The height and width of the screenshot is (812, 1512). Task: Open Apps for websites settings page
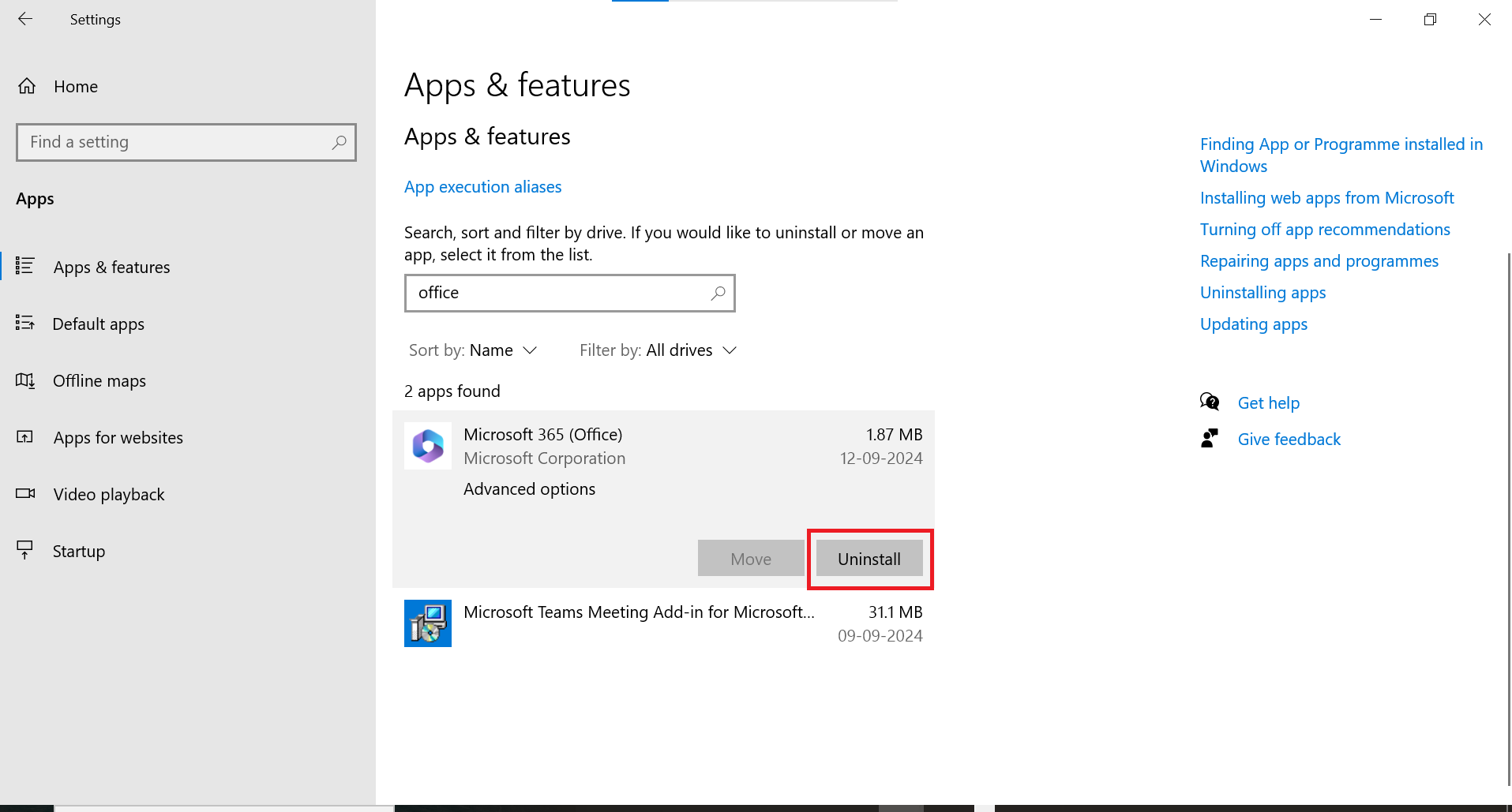(x=118, y=438)
